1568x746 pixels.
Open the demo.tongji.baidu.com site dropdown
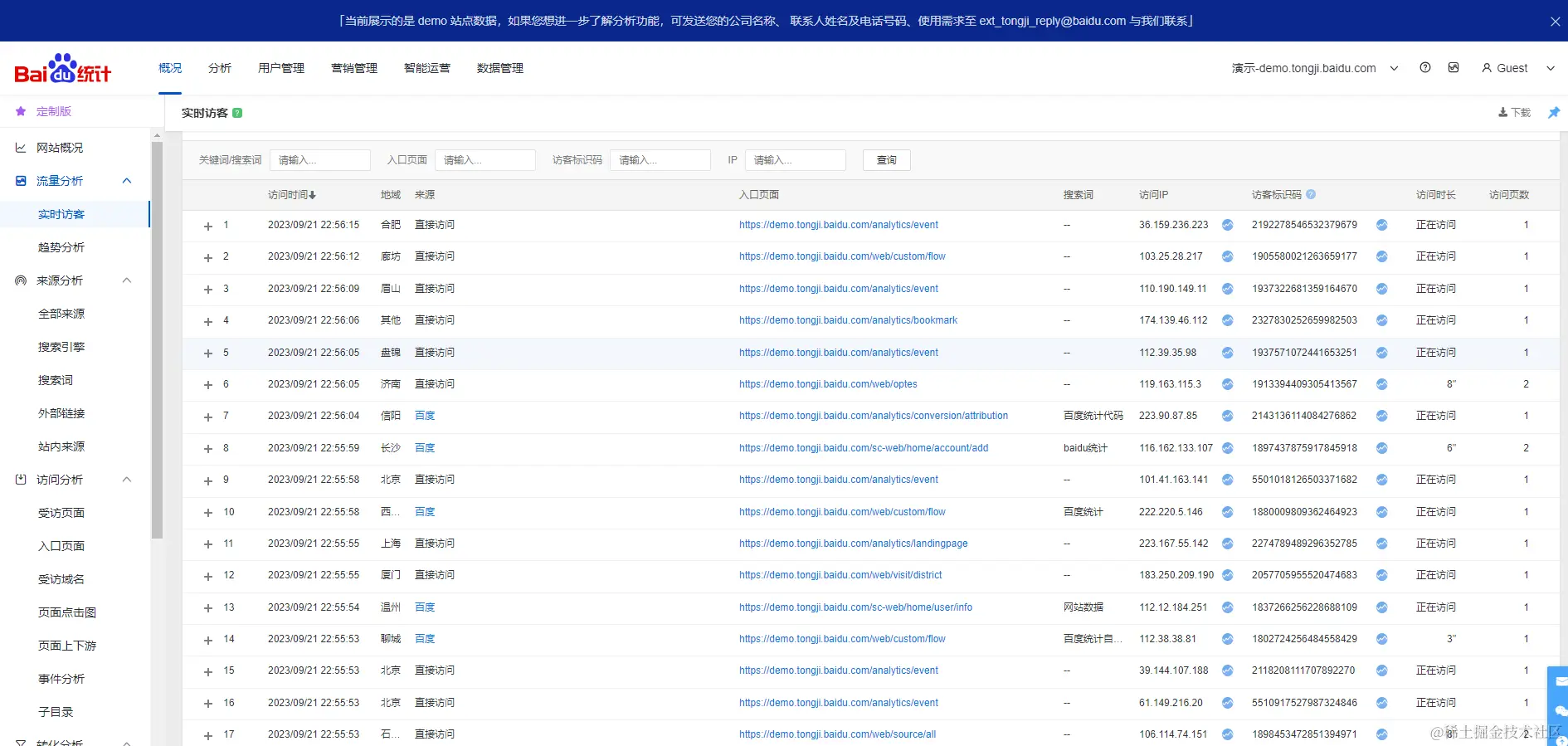point(1315,68)
